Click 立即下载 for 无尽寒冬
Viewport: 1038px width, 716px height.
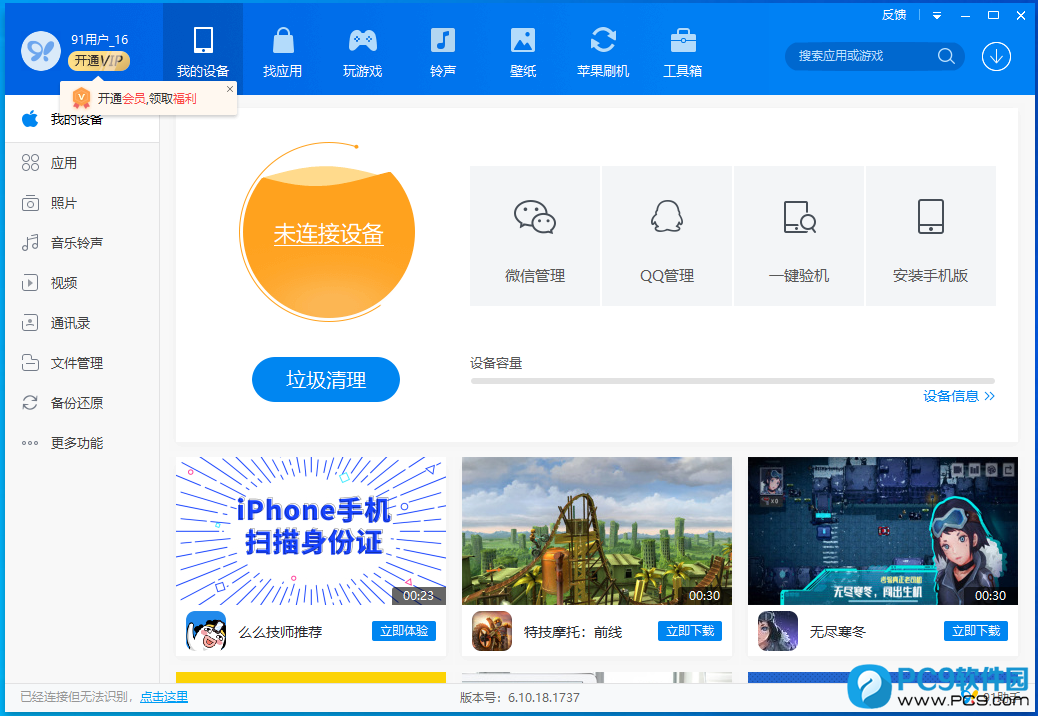pos(976,631)
